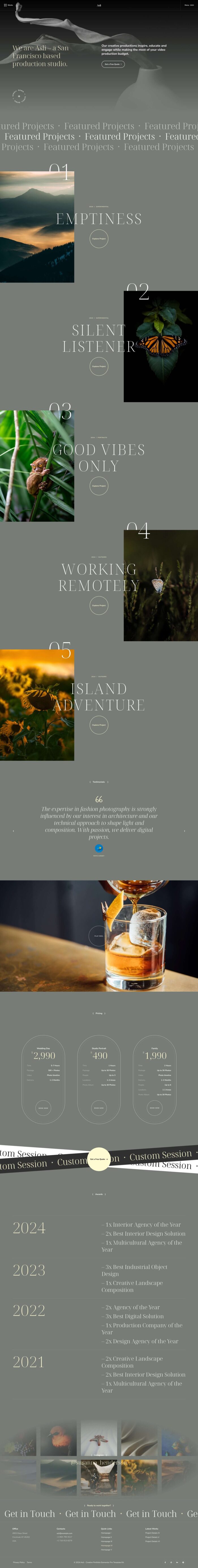Book the 2,990 Wedding Day plan
This screenshot has height=1568, width=198.
pos(43,1108)
